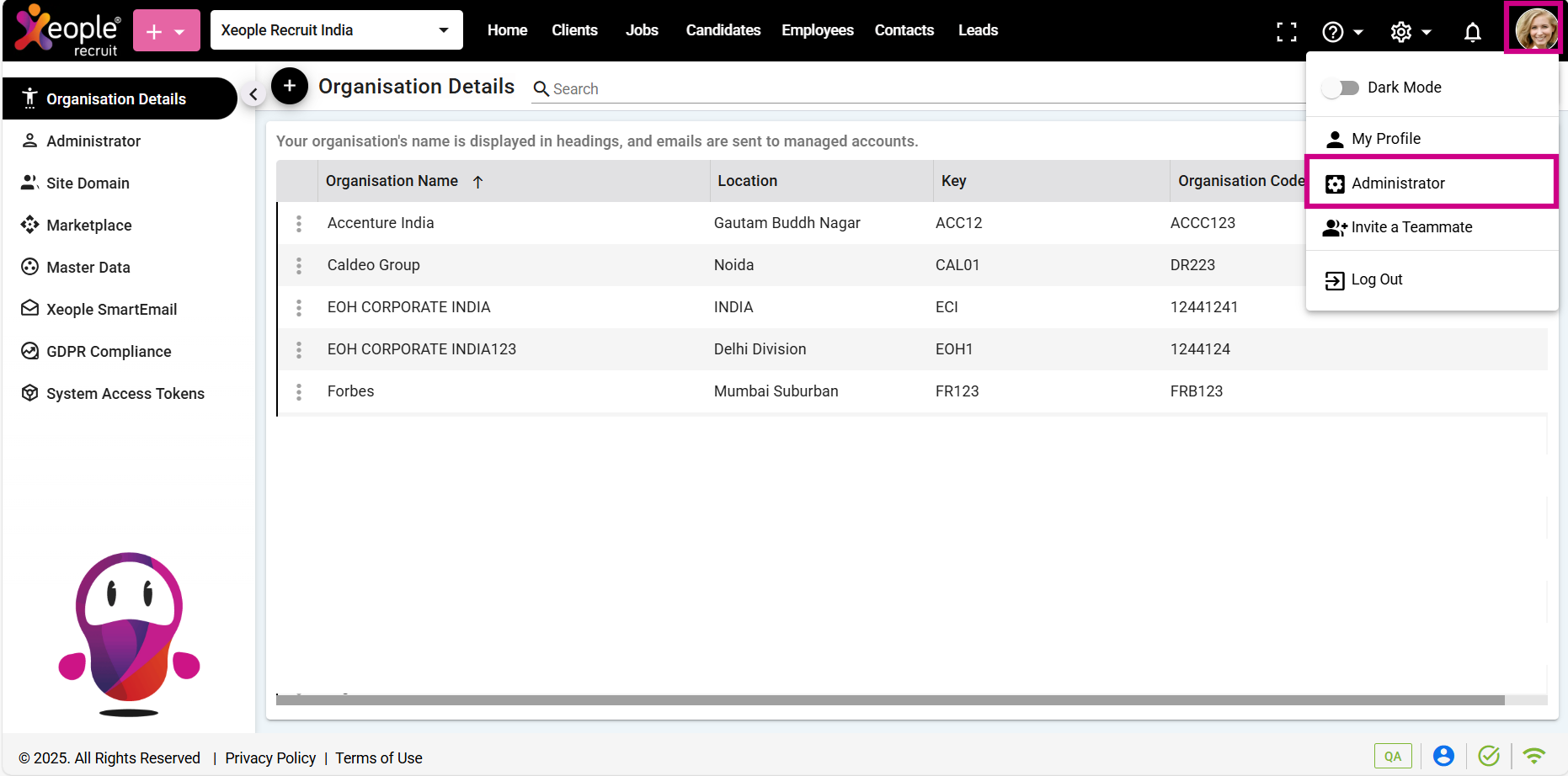
Task: Click the fullscreen icon in top bar
Action: click(x=1286, y=32)
